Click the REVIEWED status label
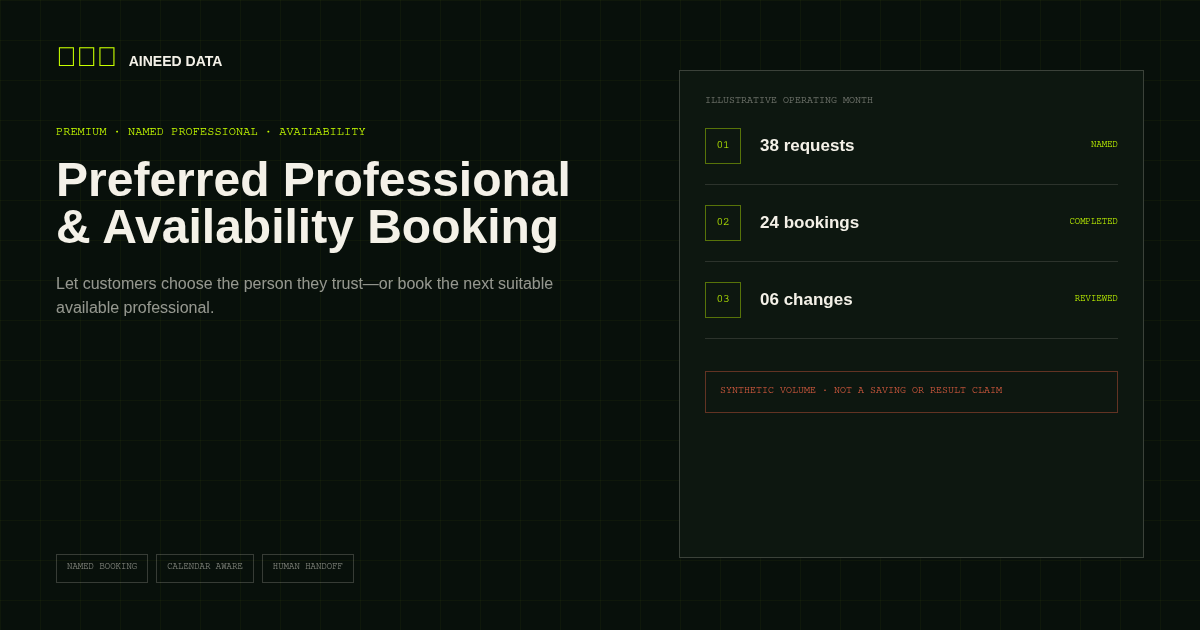The height and width of the screenshot is (630, 1200). pyautogui.click(x=1096, y=299)
